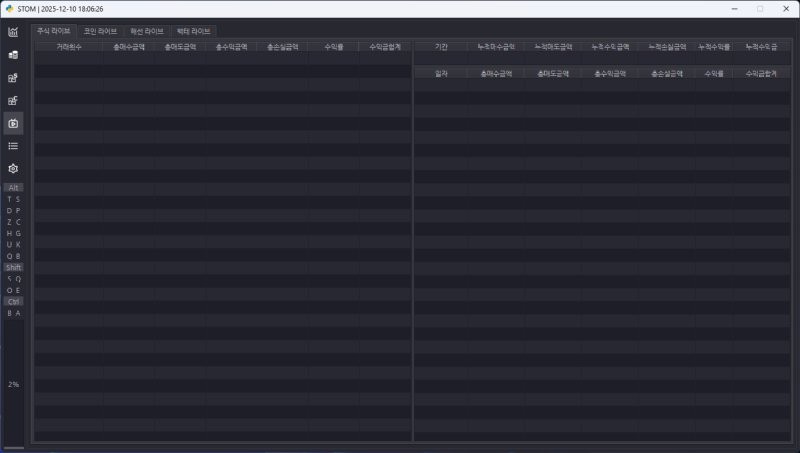
Task: Select the 백테 라이브 tab
Action: pyautogui.click(x=194, y=31)
